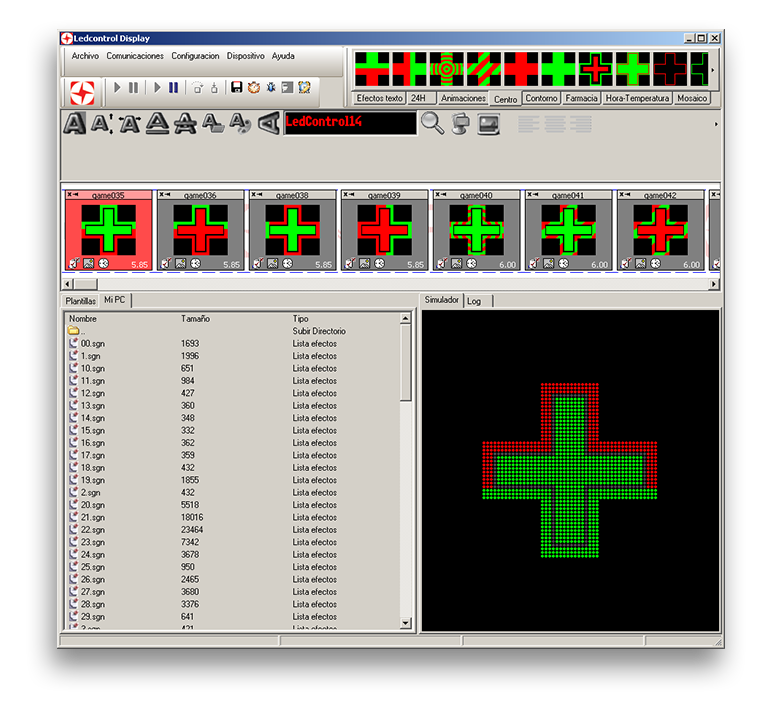The image size is (780, 706).
Task: Expand the text toolbar overflow arrow
Action: (x=716, y=124)
